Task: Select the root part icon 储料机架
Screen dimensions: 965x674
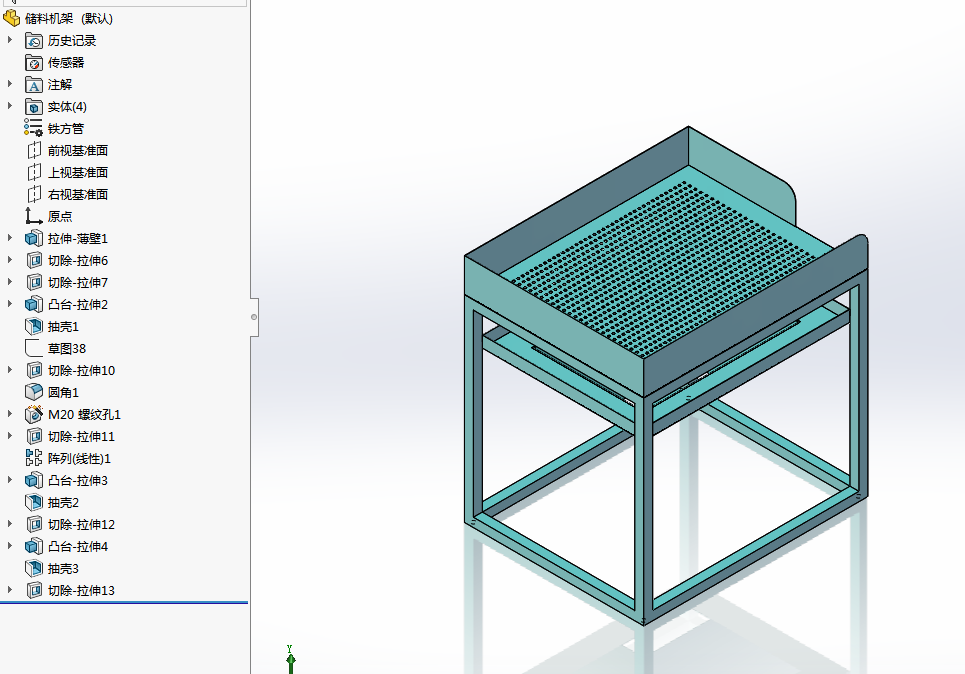Action: tap(12, 18)
